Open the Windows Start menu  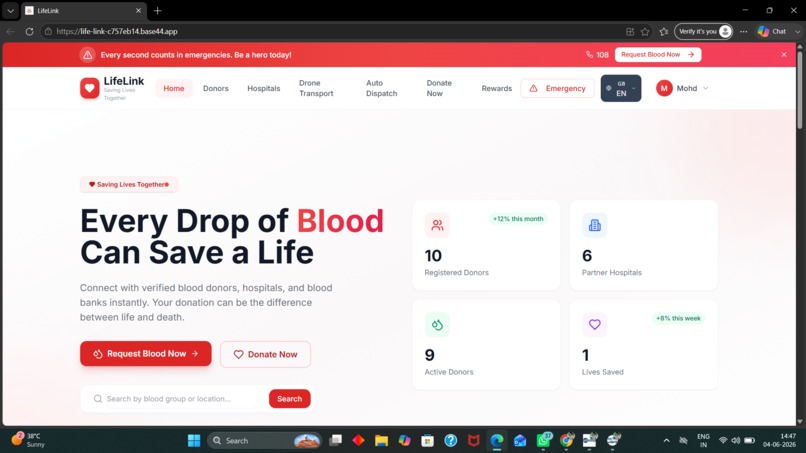(194, 441)
